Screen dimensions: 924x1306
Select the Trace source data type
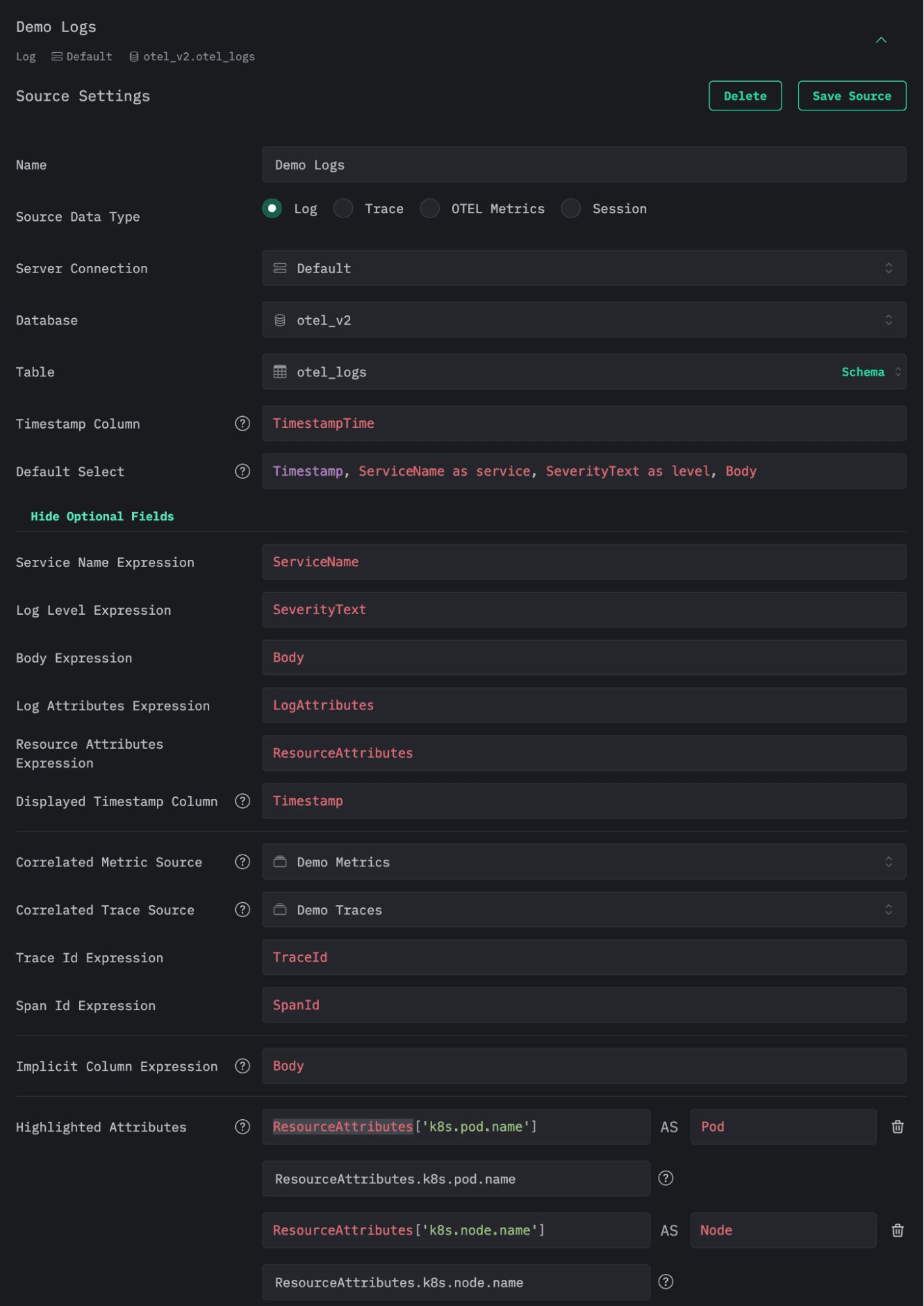point(344,208)
